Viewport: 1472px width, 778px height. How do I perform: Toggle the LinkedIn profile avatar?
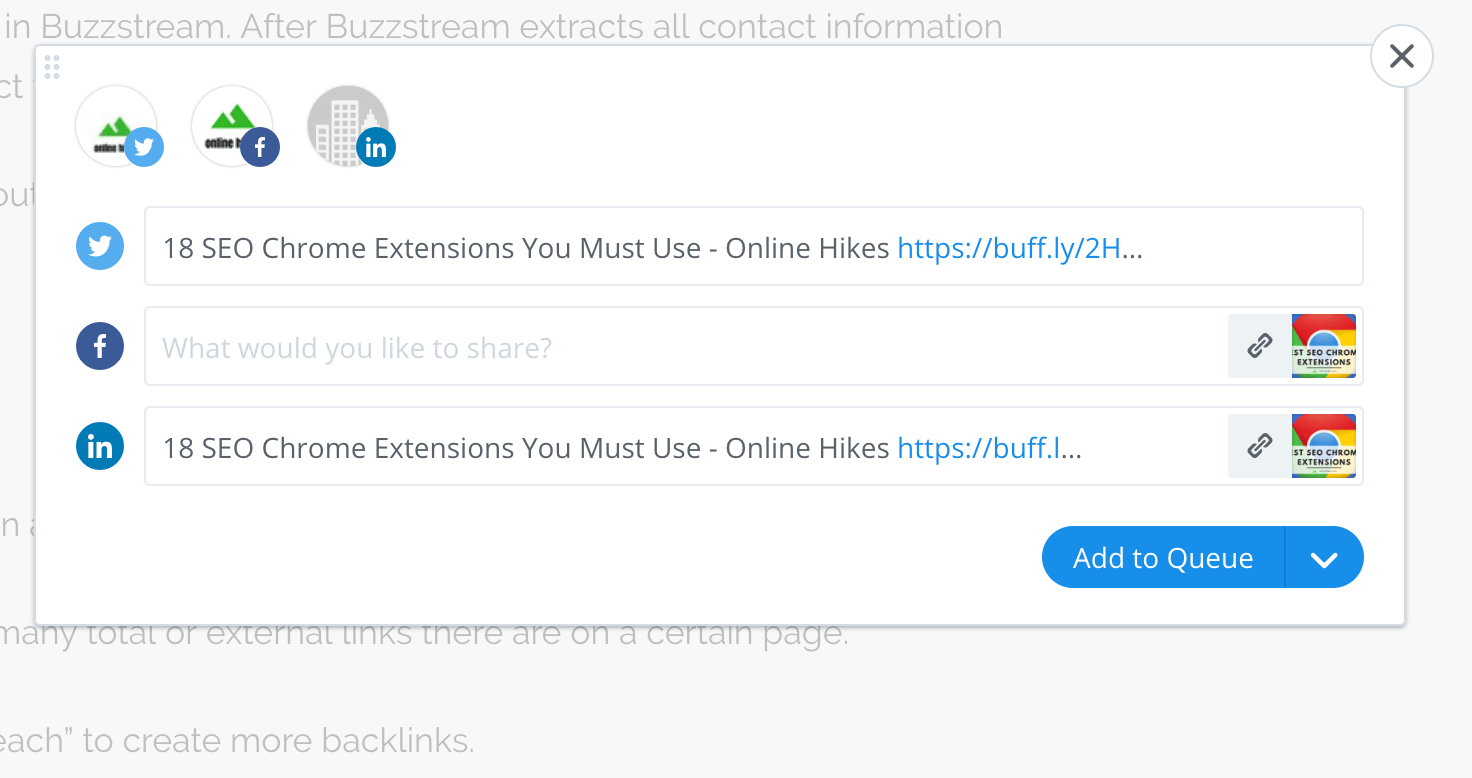point(346,126)
